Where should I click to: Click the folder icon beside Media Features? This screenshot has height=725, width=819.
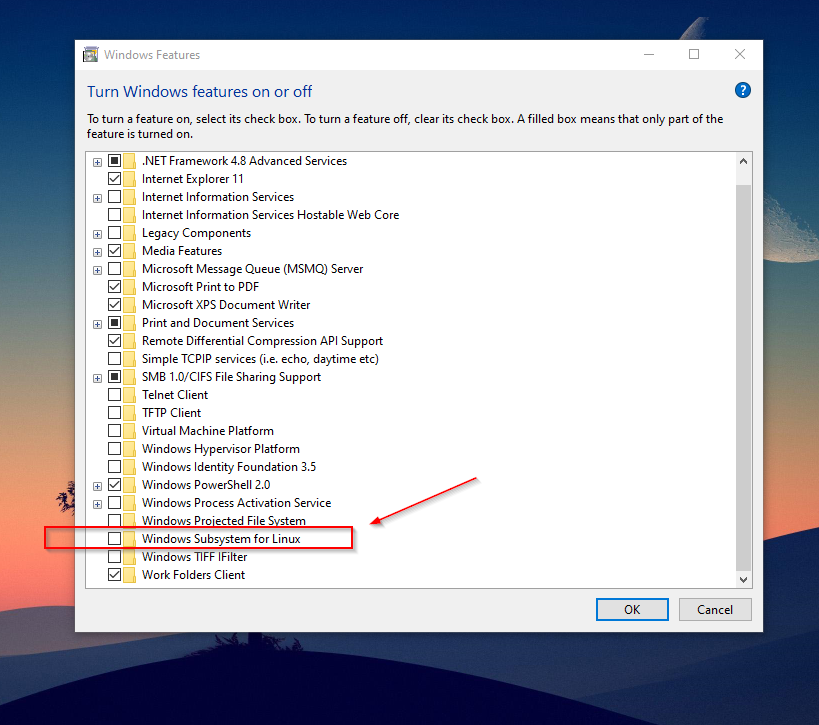click(130, 251)
